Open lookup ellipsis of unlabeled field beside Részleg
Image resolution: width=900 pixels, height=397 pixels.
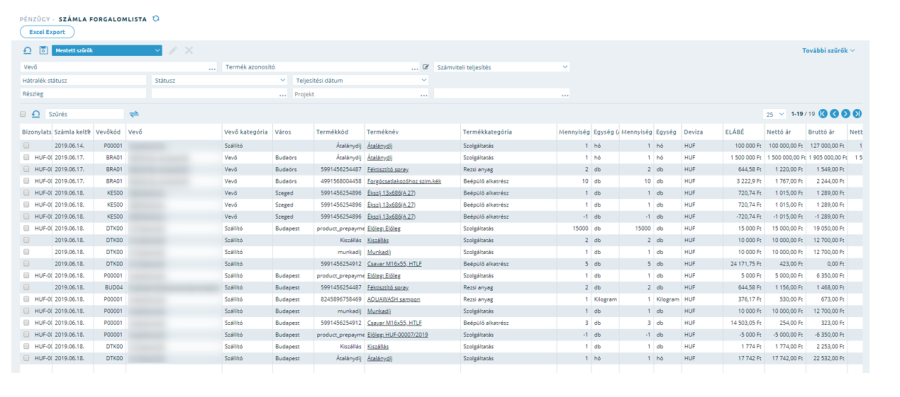pyautogui.click(x=282, y=94)
